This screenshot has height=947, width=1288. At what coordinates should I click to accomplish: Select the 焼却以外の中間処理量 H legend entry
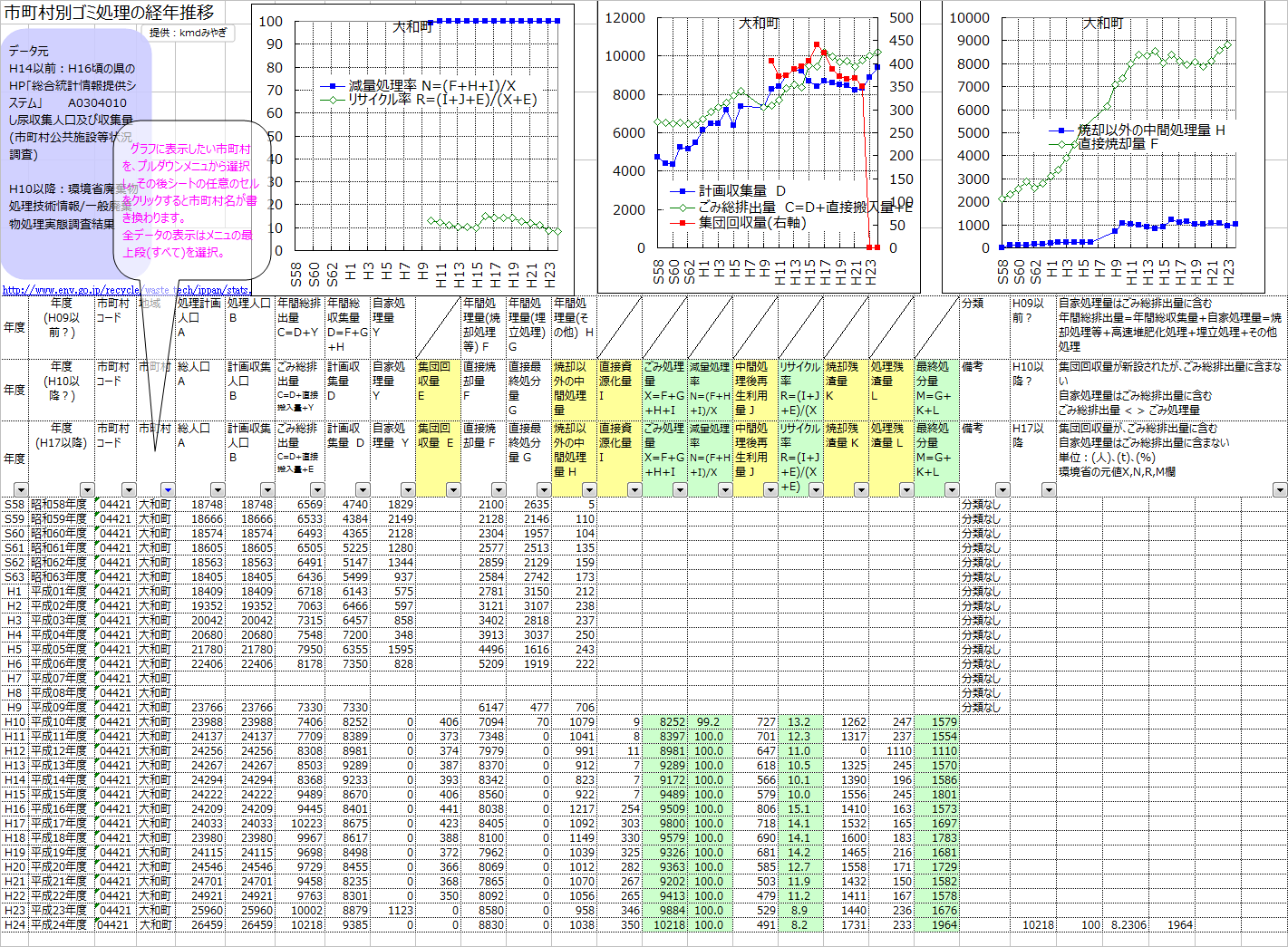(x=1138, y=130)
